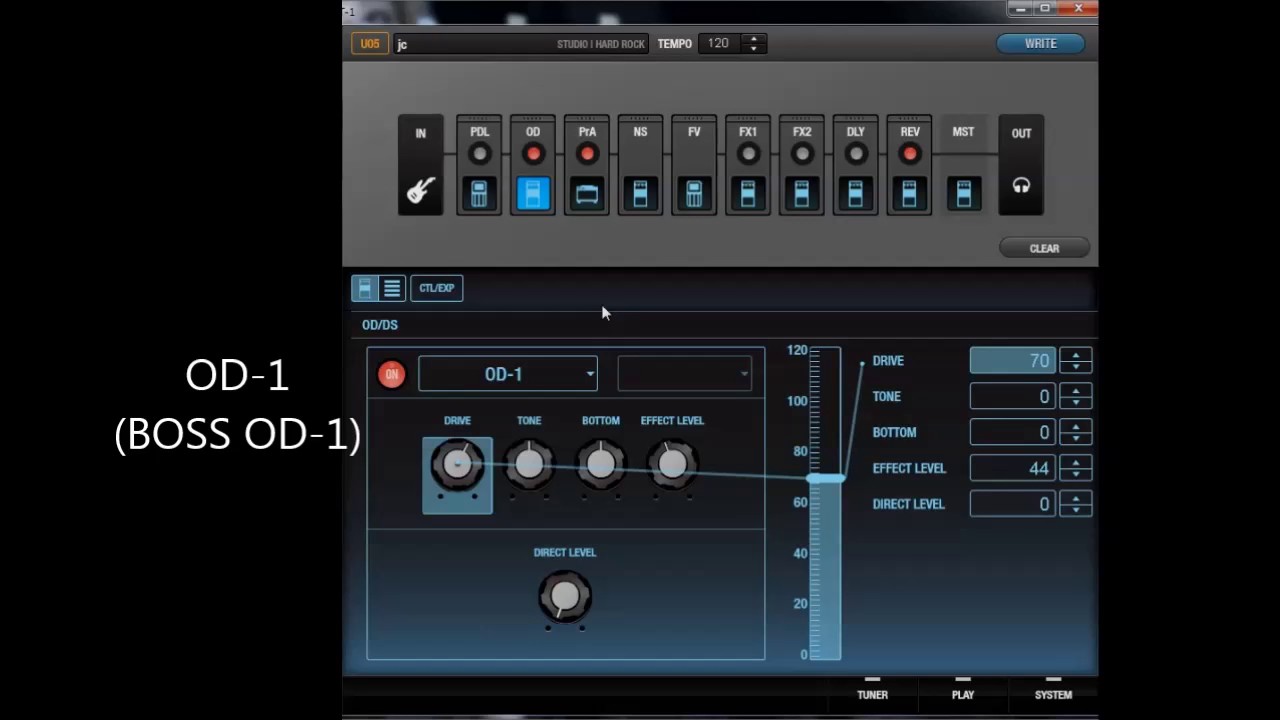Click the WRITE button
Image resolution: width=1280 pixels, height=720 pixels.
click(x=1041, y=44)
